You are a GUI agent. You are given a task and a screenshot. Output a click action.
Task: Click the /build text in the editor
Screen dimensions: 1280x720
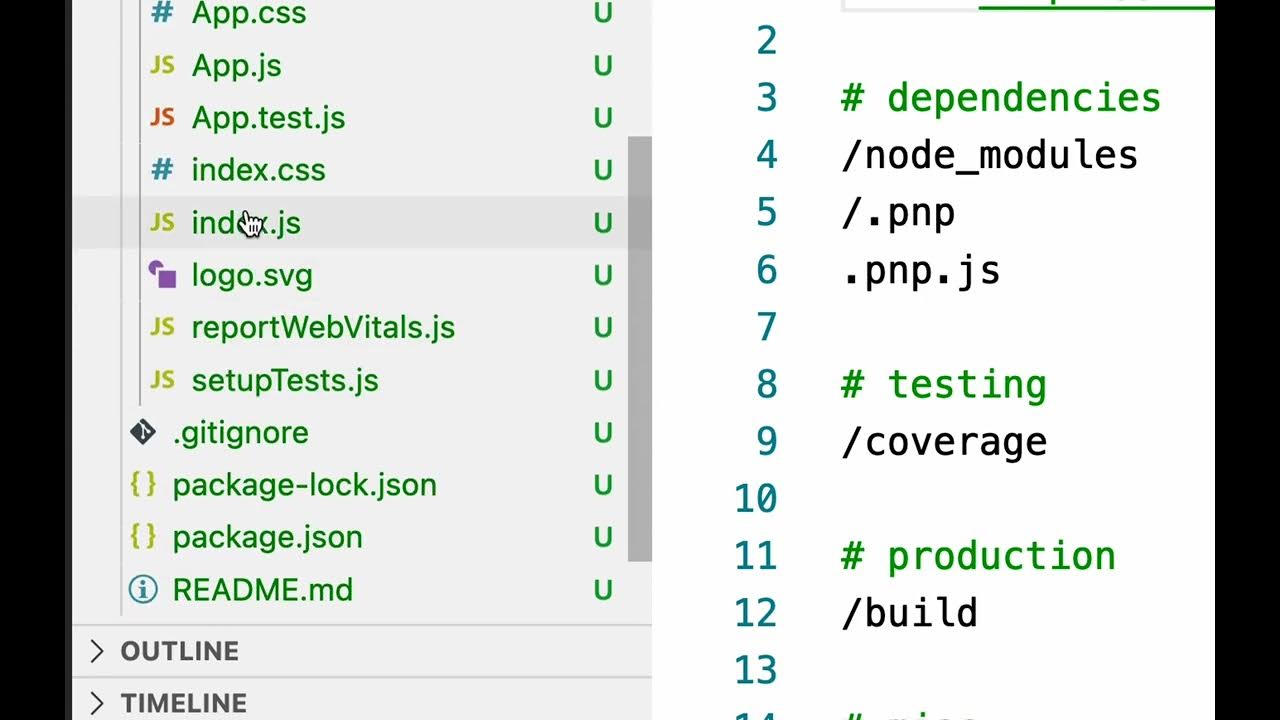pyautogui.click(x=909, y=613)
